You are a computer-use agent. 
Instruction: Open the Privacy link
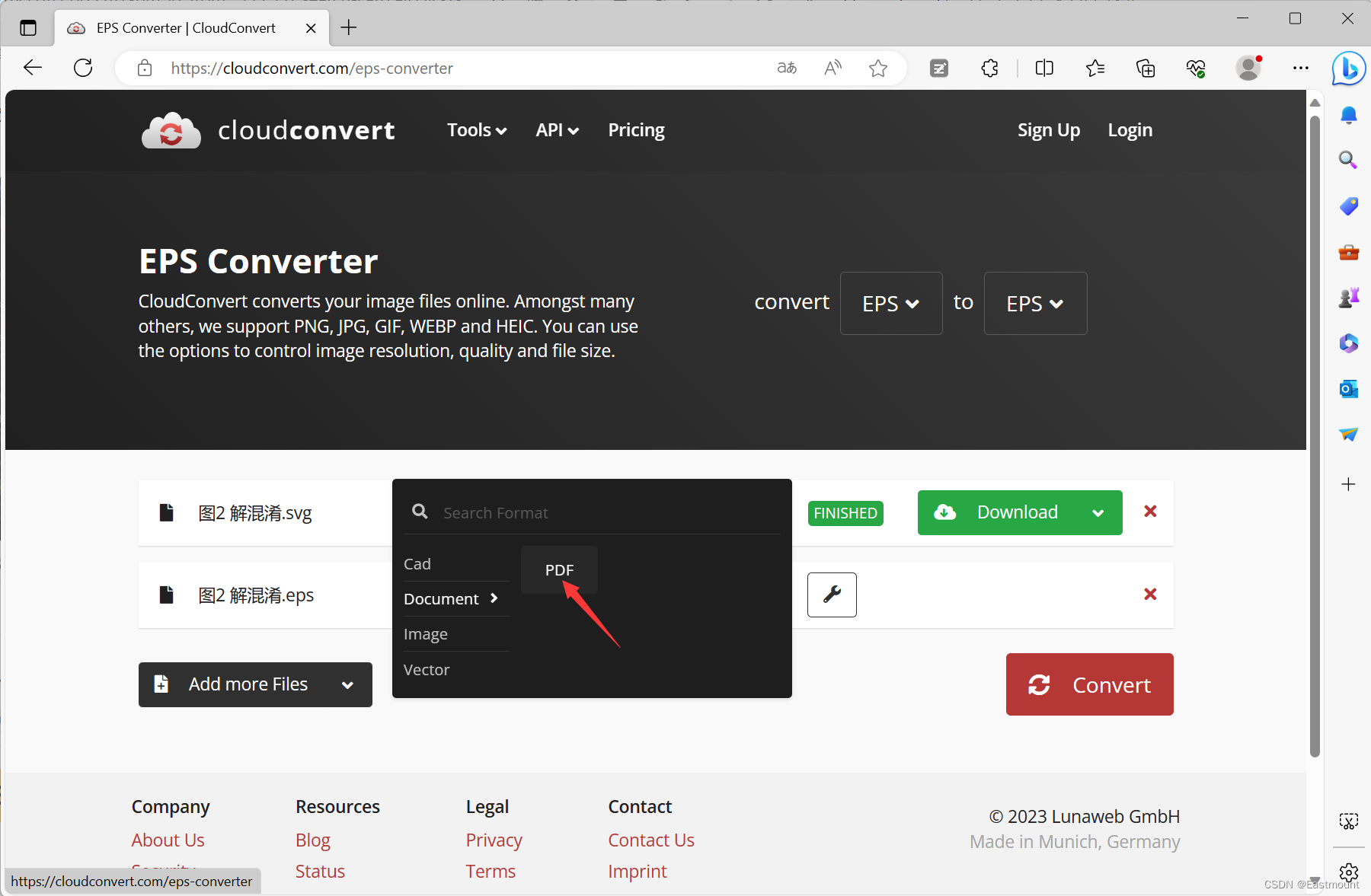tap(494, 840)
